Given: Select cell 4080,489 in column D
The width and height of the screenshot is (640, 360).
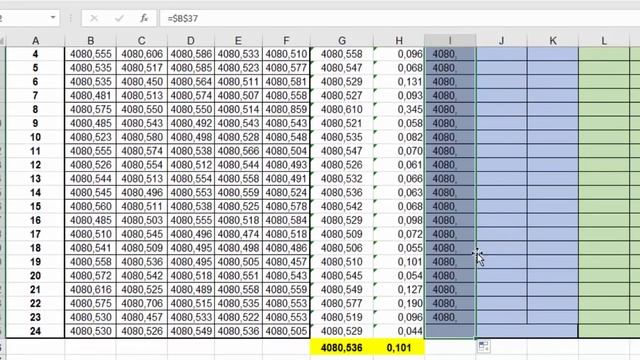Looking at the screenshot, I should pyautogui.click(x=191, y=289).
